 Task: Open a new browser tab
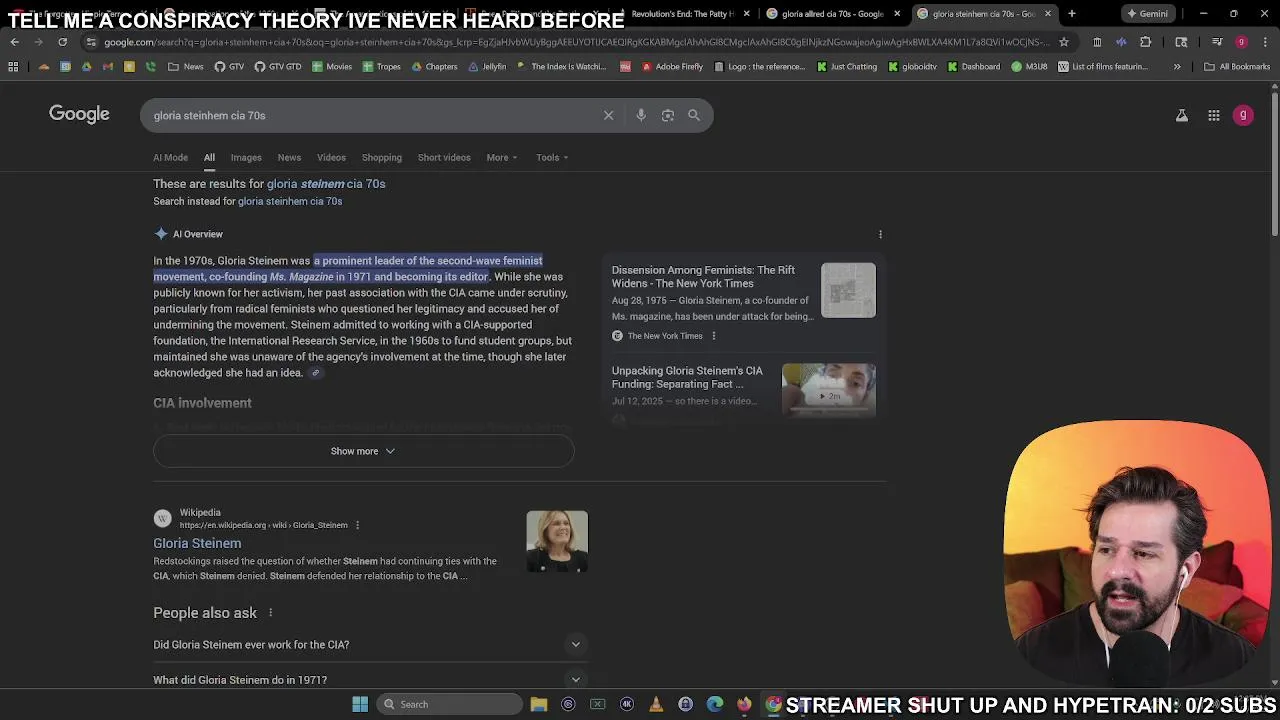(x=1071, y=14)
